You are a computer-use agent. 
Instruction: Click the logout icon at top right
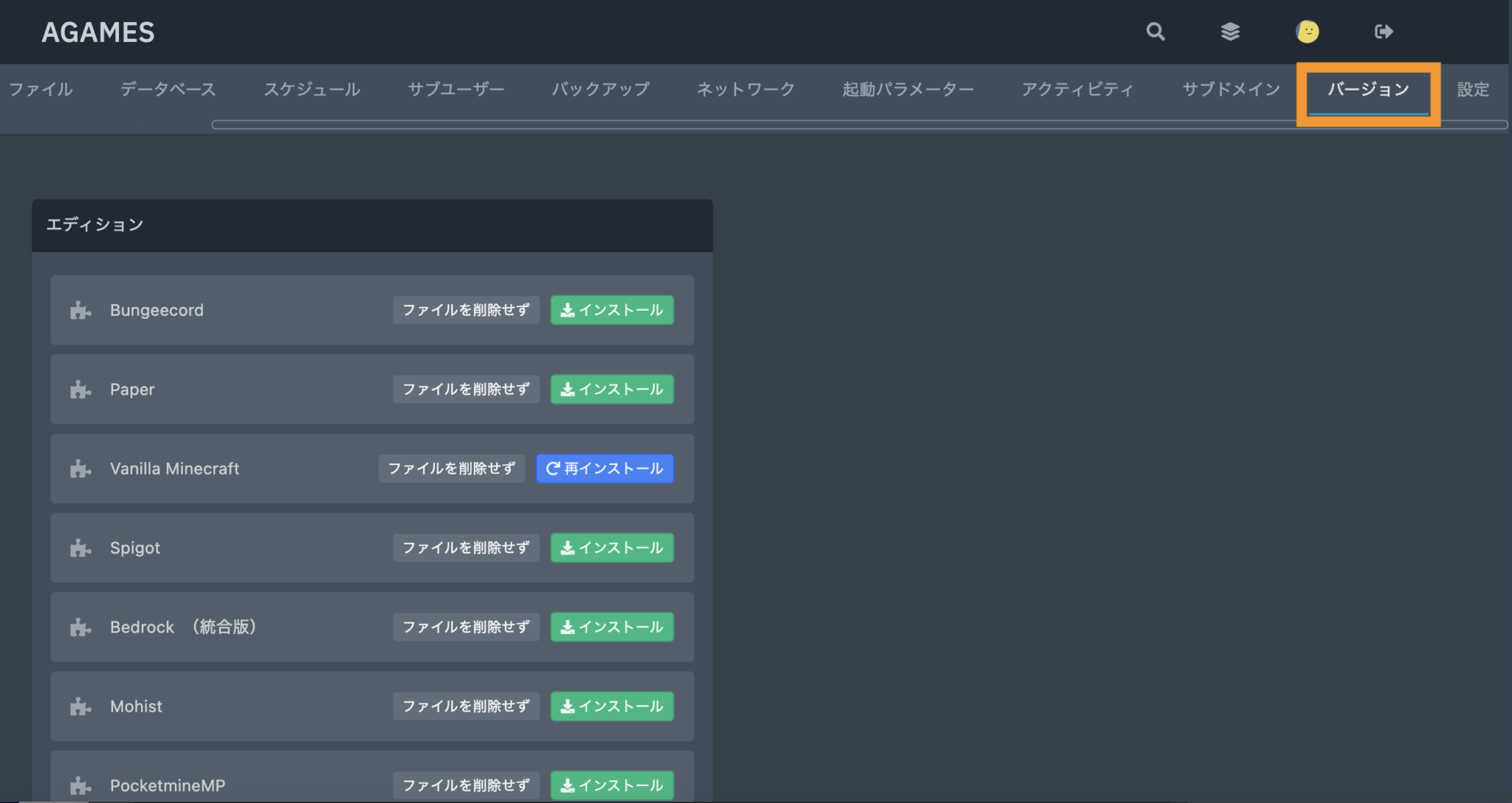(1384, 32)
